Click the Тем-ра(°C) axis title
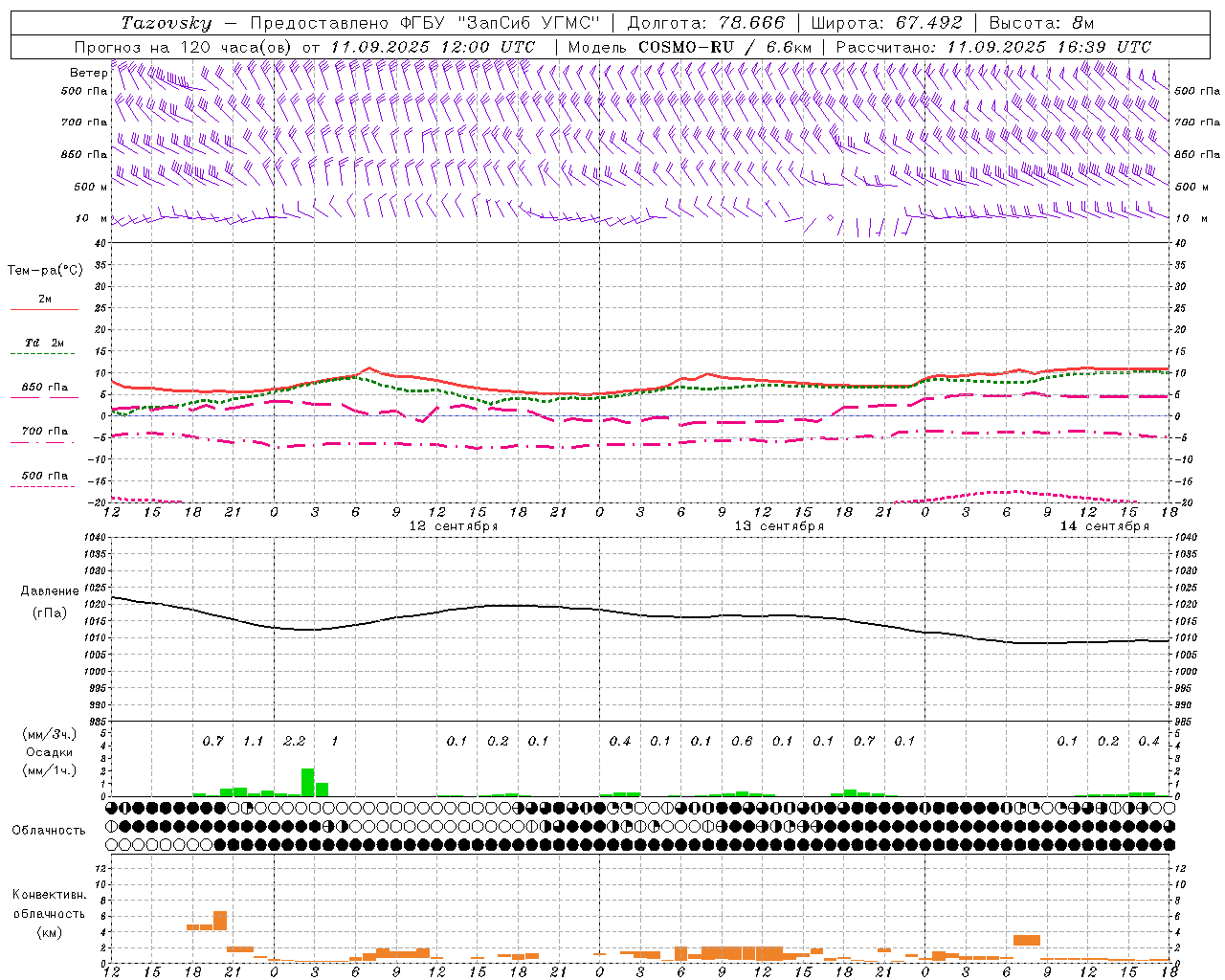1225x980 pixels. [45, 271]
